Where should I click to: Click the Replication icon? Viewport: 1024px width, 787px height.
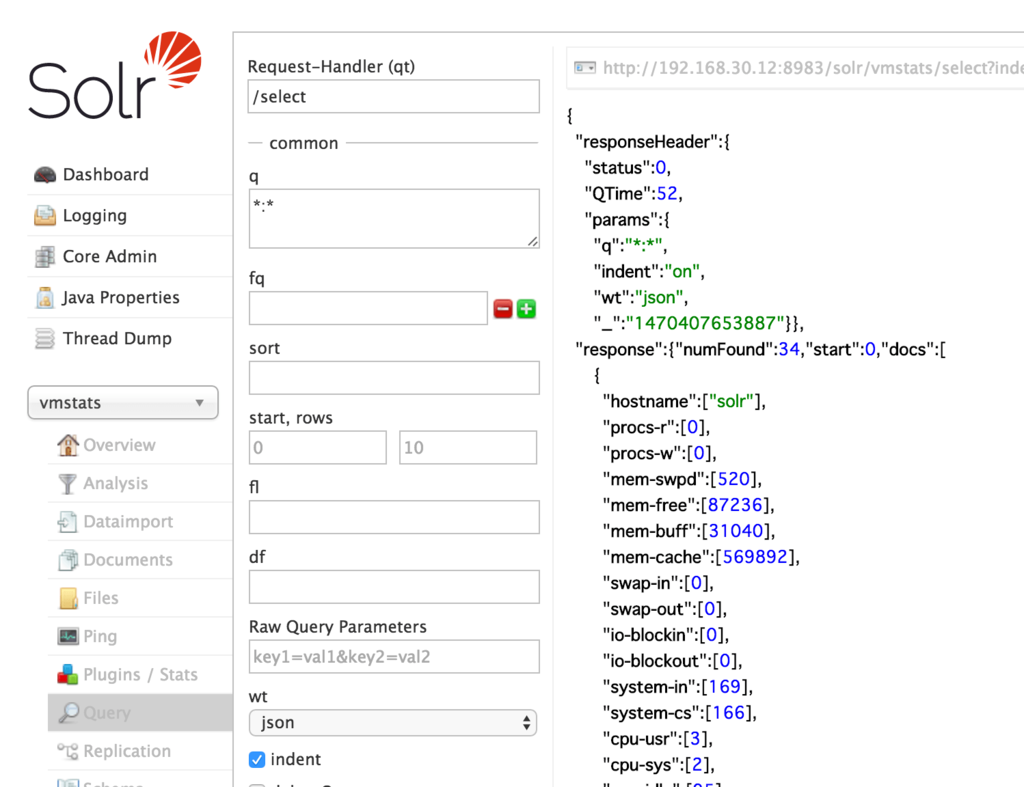pyautogui.click(x=67, y=751)
